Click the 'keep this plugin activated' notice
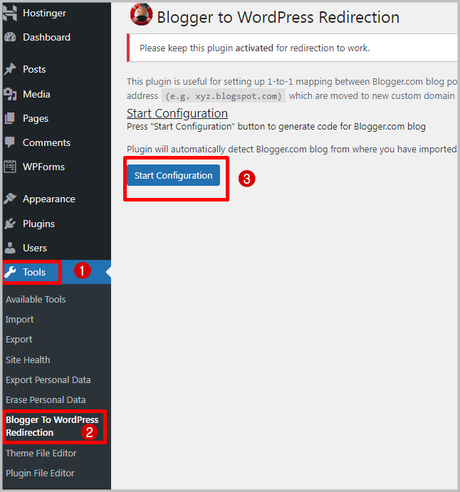The width and height of the screenshot is (460, 492). pos(255,48)
